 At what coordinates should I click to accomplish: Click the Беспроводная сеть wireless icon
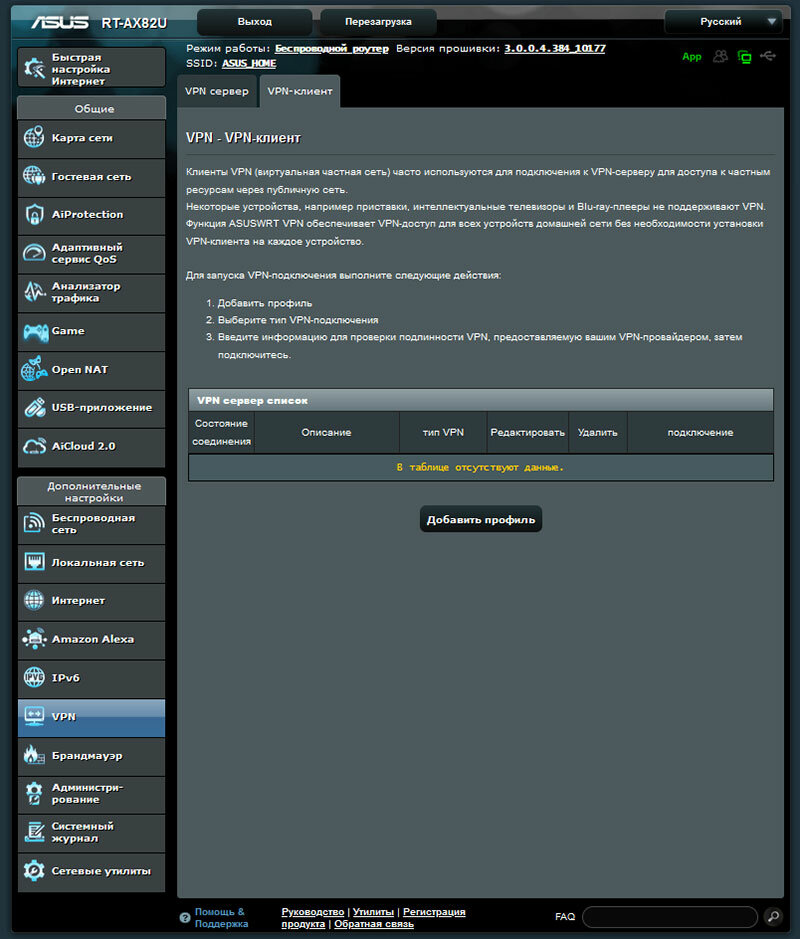(34, 523)
